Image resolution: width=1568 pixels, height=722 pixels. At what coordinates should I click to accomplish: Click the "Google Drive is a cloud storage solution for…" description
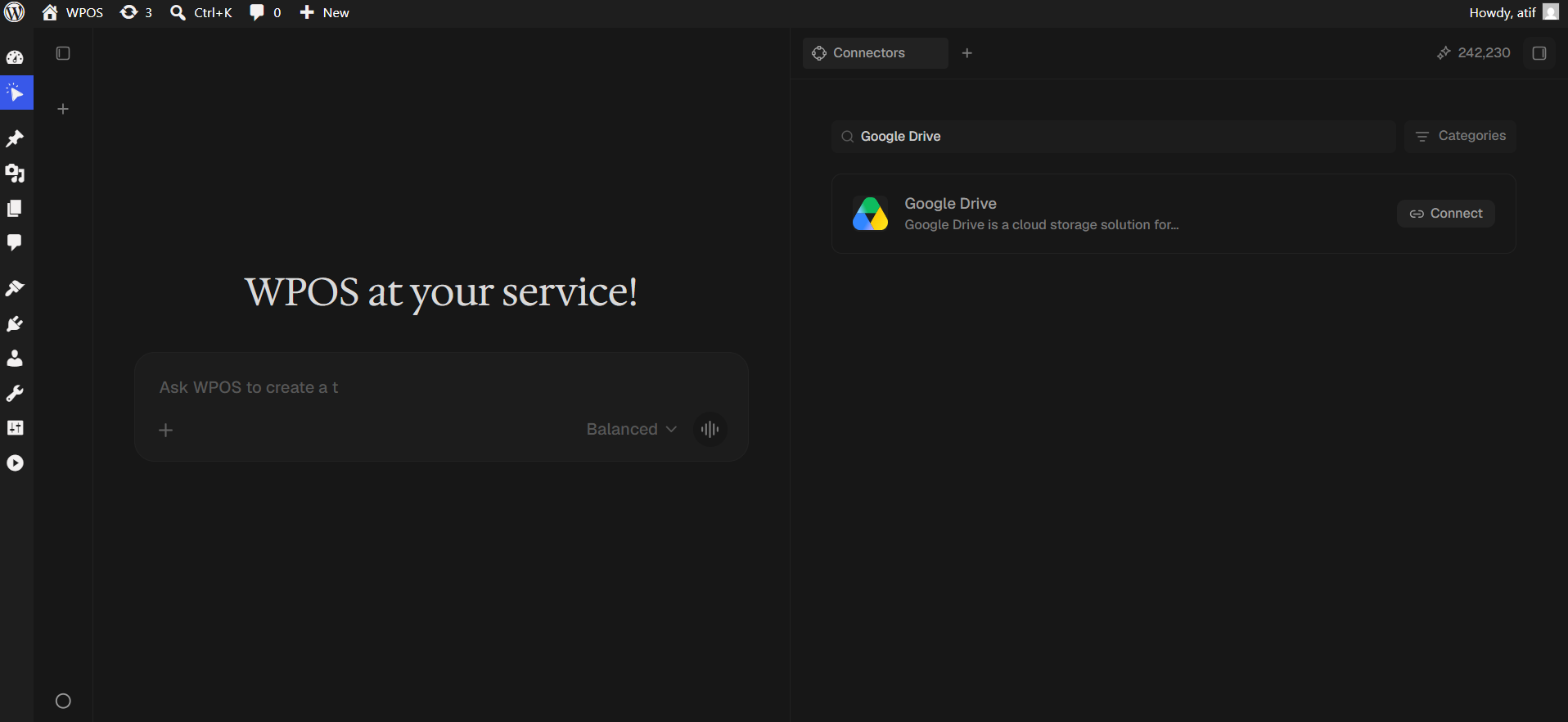(1041, 225)
